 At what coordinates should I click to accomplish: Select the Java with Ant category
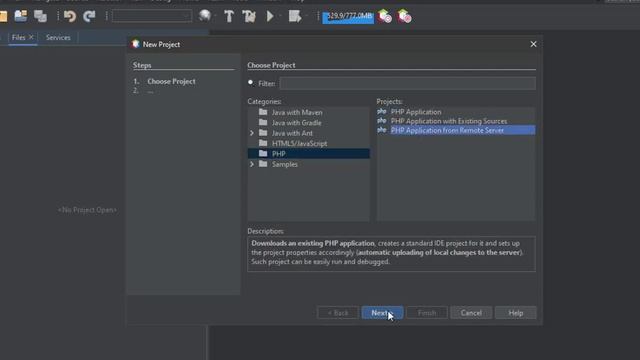click(x=292, y=133)
